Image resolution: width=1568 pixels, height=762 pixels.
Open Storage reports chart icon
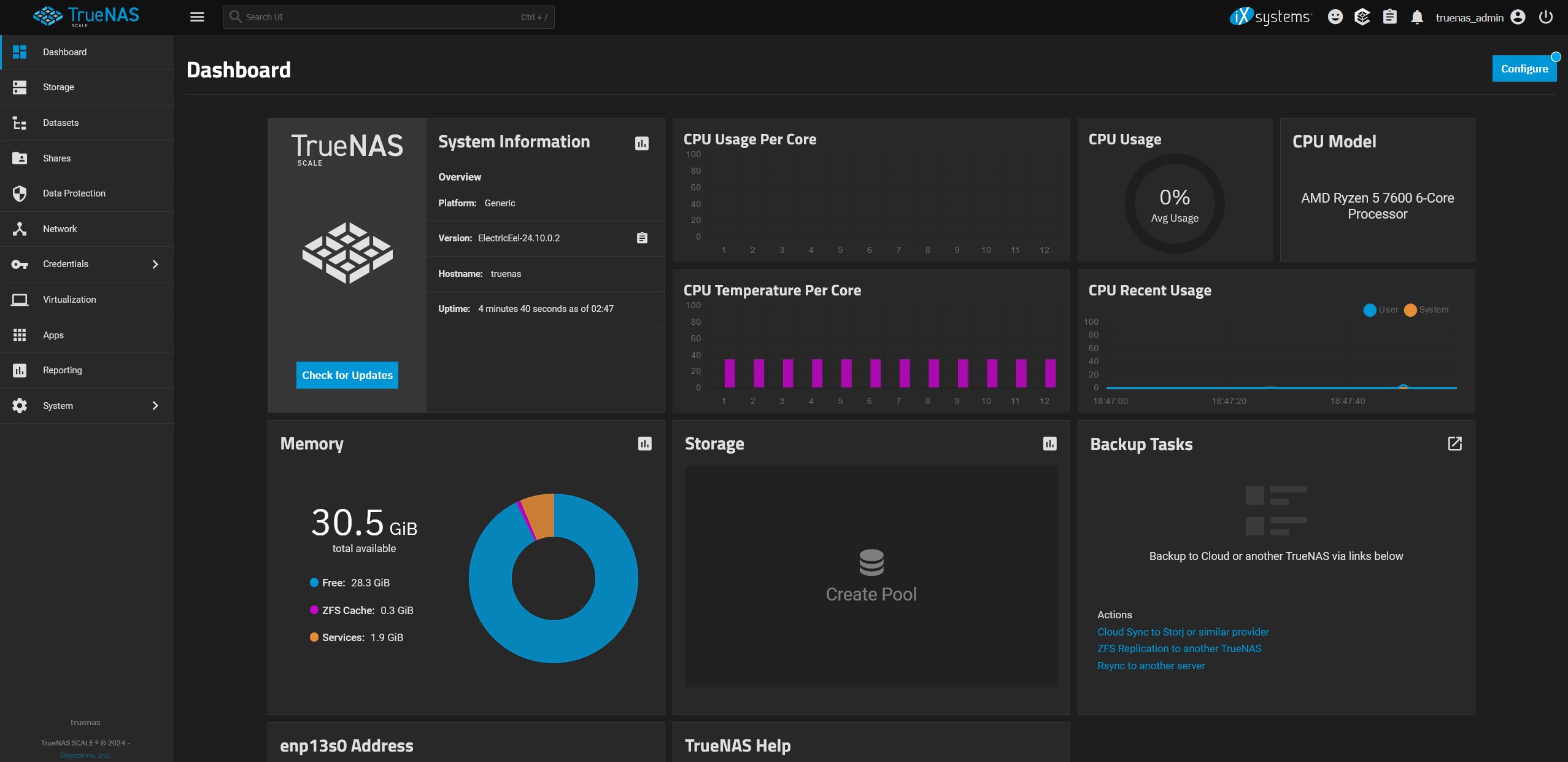[1049, 444]
